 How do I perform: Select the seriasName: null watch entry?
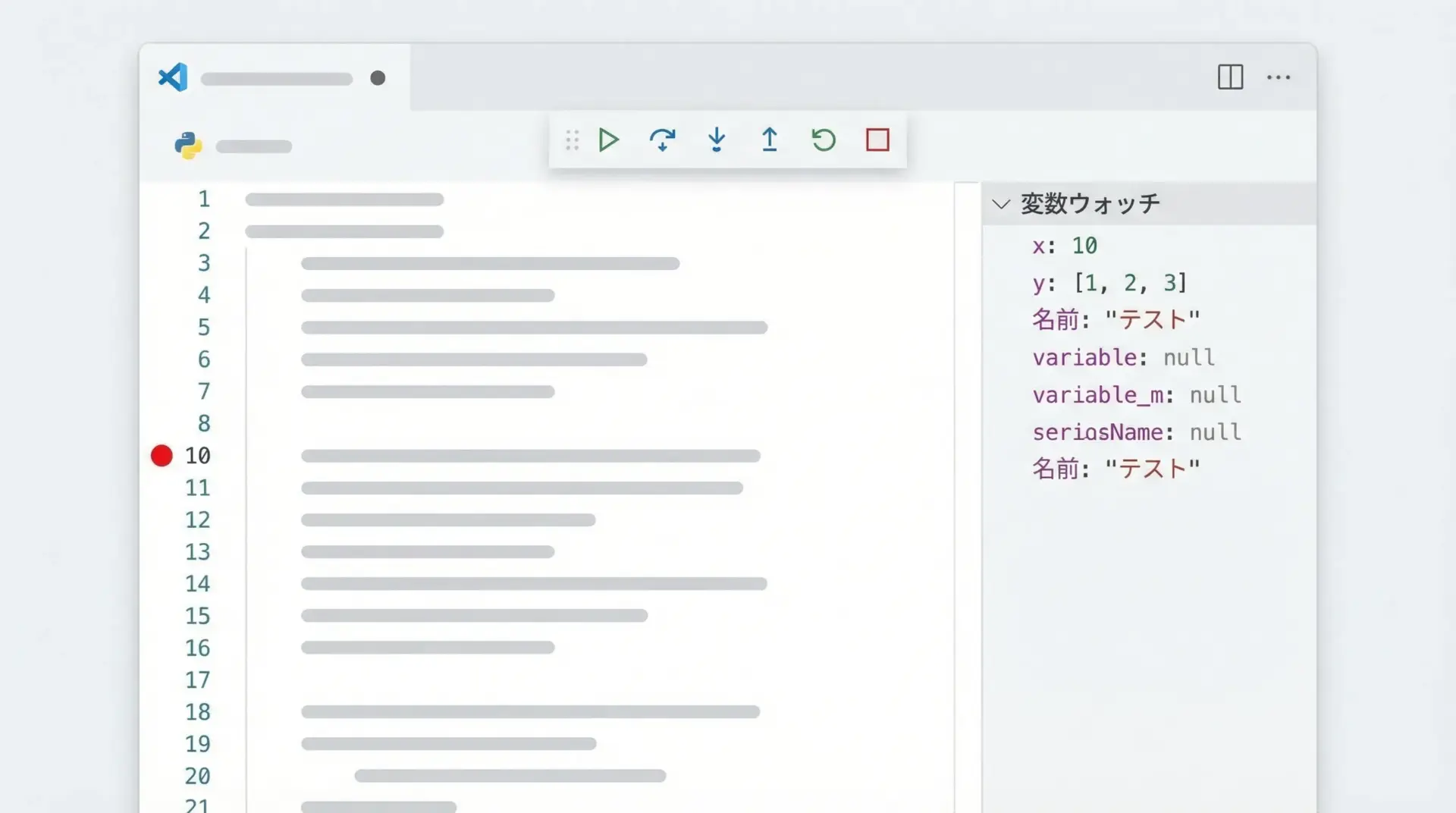pyautogui.click(x=1136, y=432)
